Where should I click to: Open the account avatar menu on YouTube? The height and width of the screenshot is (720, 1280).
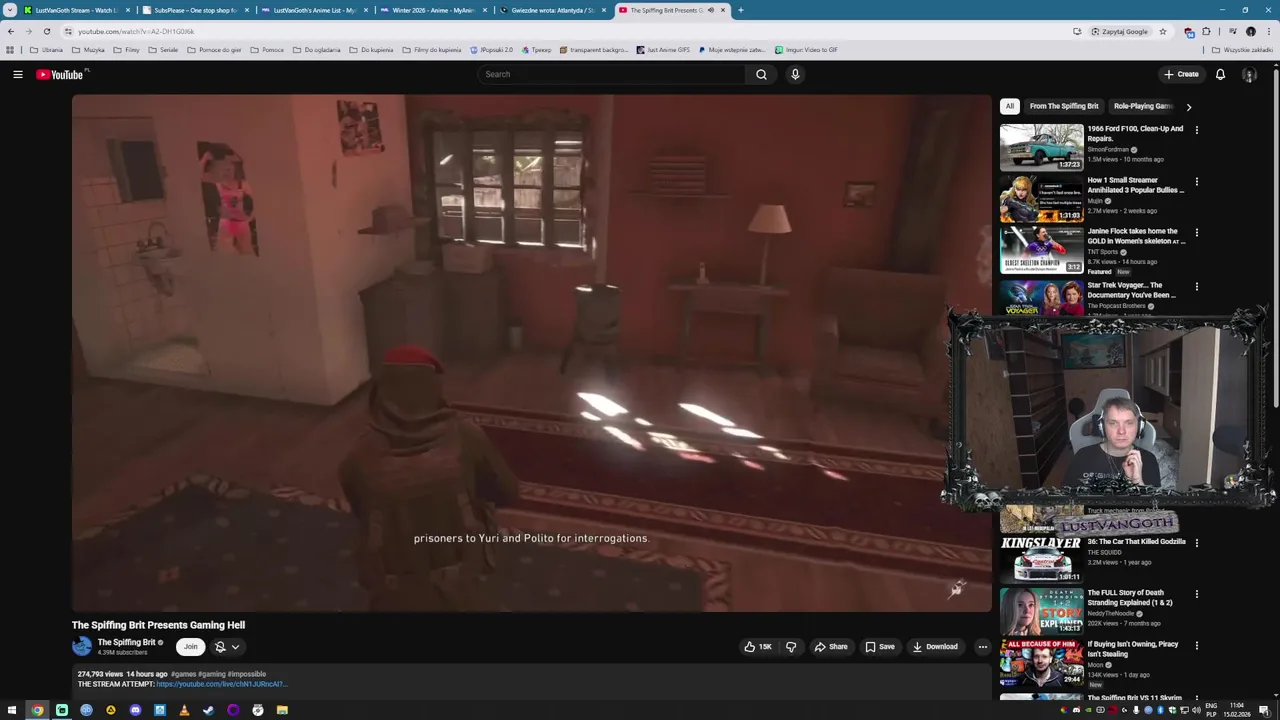pyautogui.click(x=1249, y=74)
